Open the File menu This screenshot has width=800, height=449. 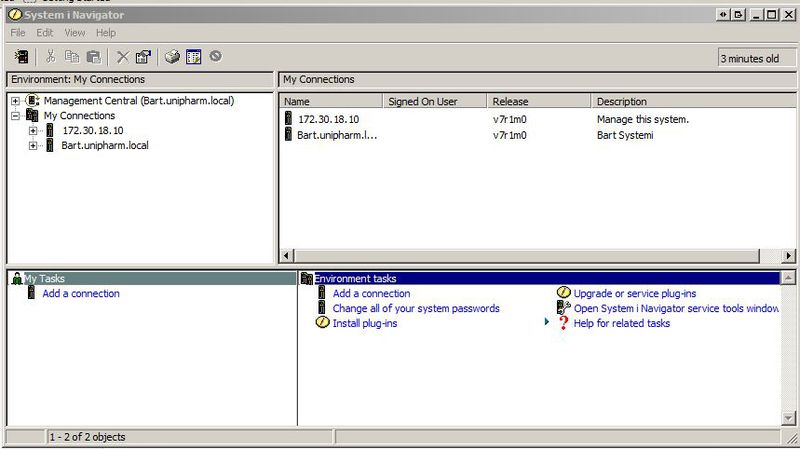coord(18,33)
